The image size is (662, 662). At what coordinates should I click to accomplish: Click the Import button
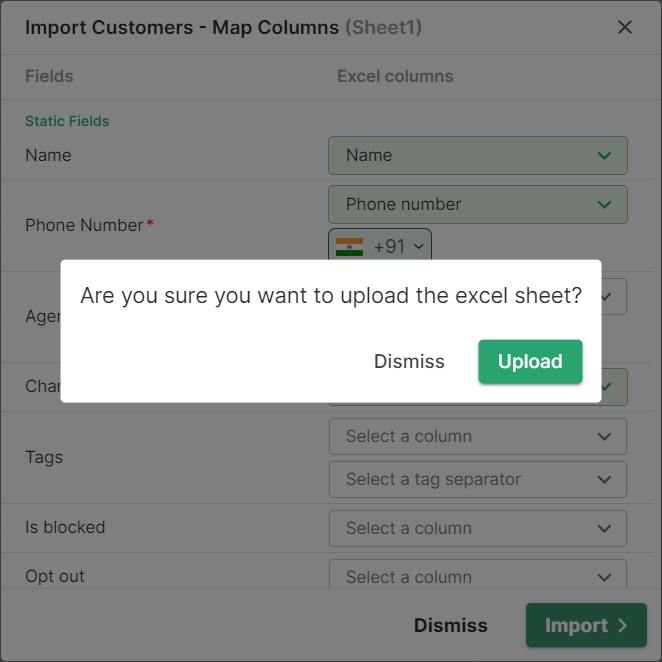coord(586,626)
